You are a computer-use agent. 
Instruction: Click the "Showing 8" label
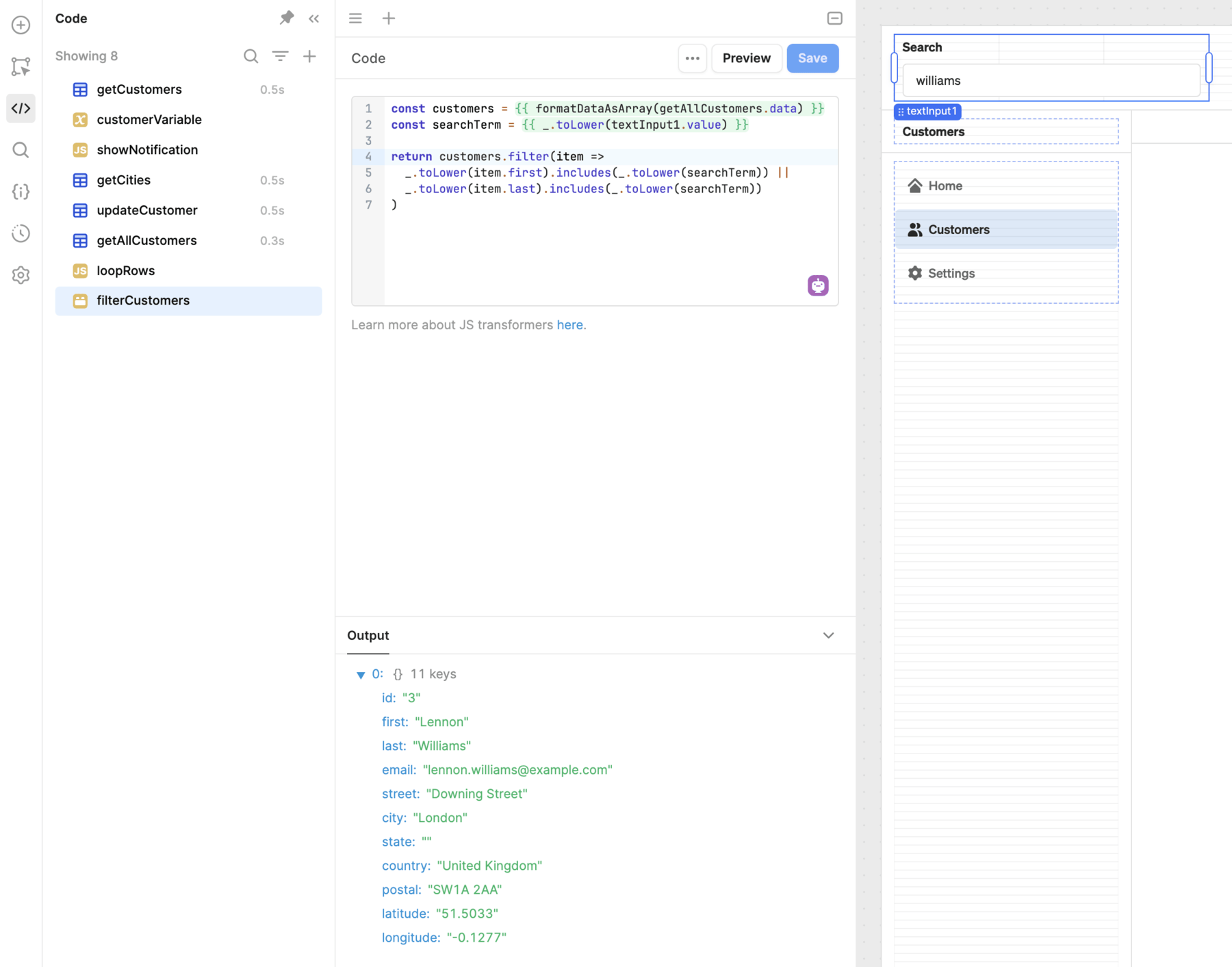pyautogui.click(x=86, y=56)
